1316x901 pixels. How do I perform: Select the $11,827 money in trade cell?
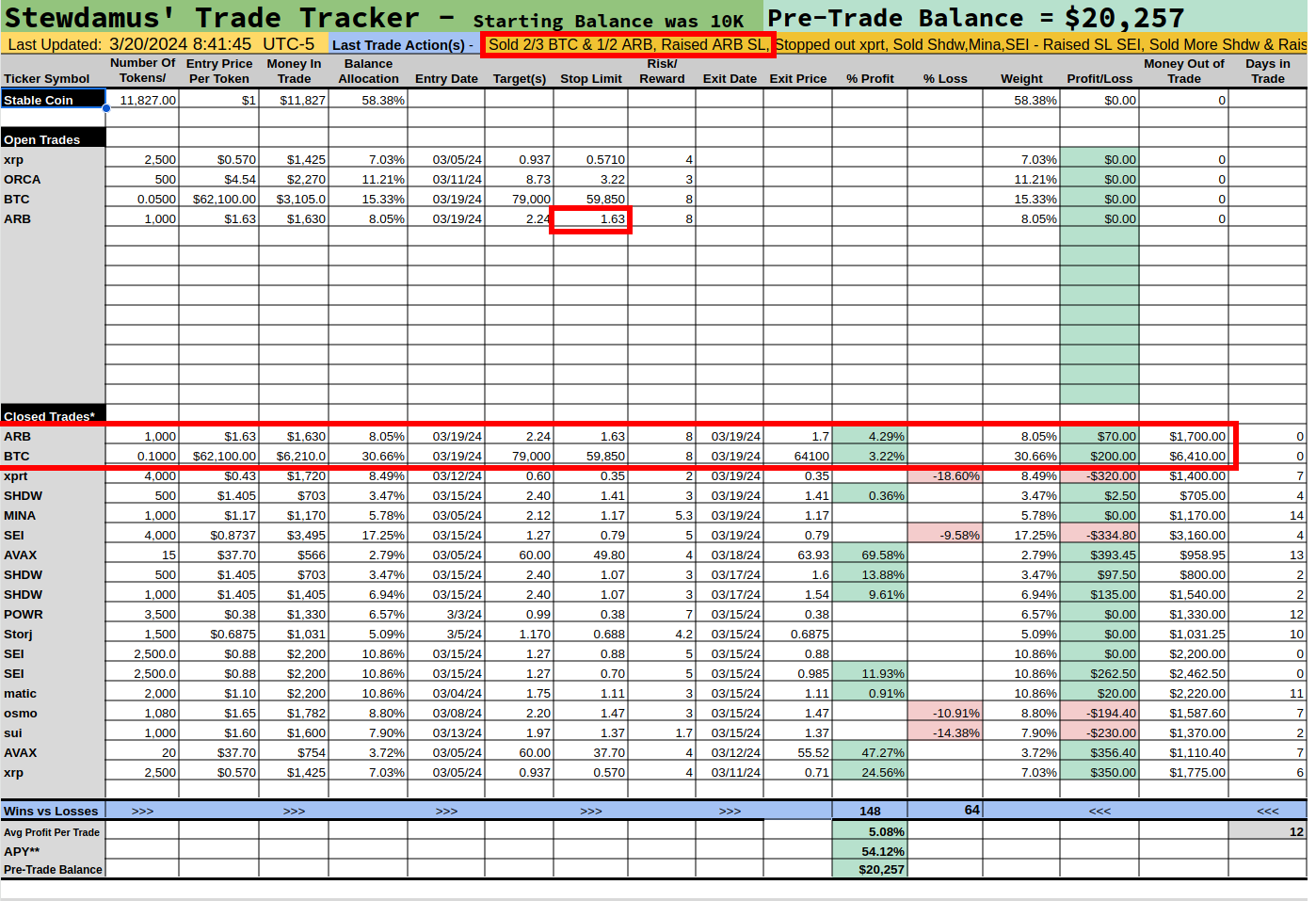(x=294, y=100)
